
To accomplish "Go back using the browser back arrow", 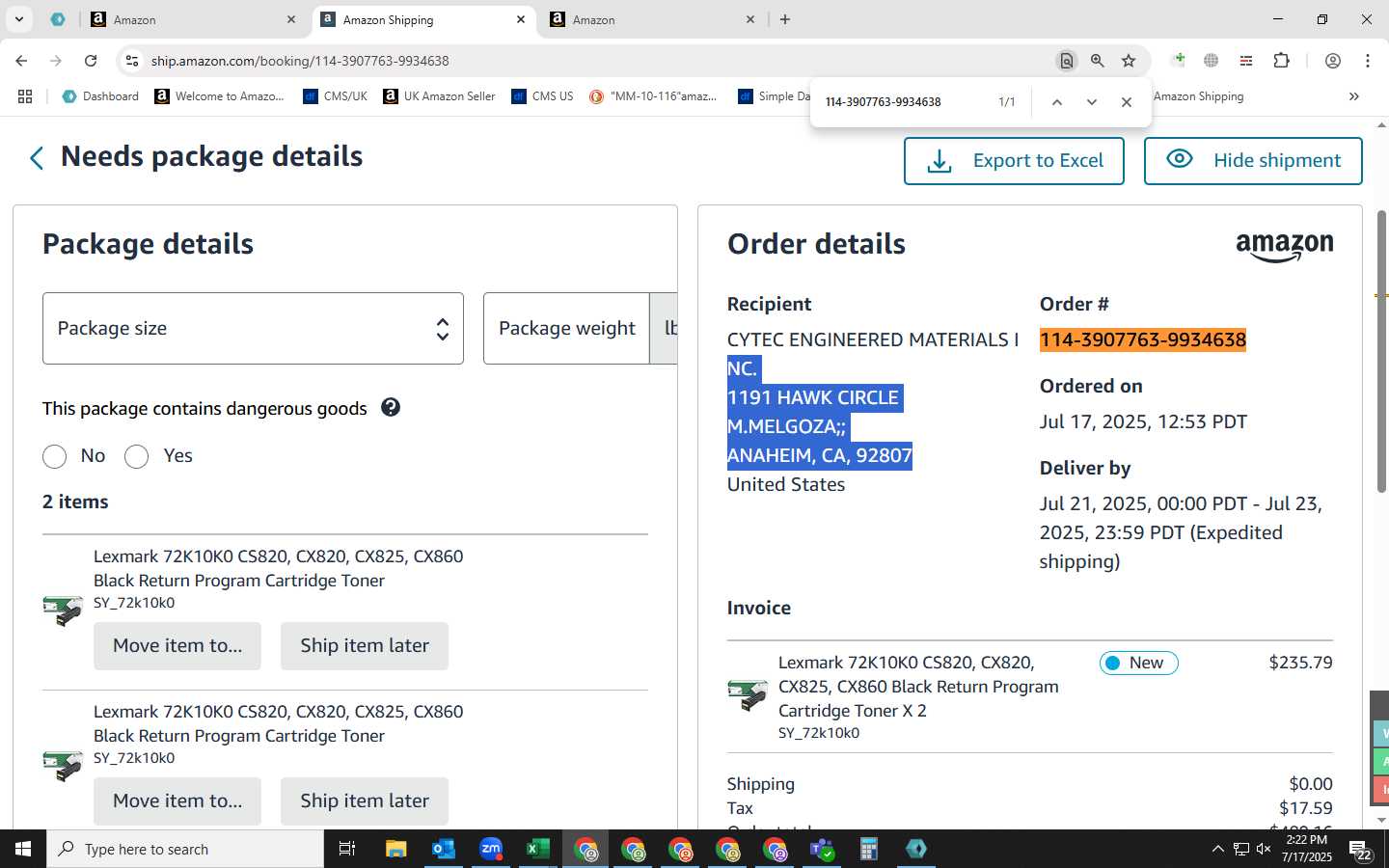I will click(x=21, y=61).
